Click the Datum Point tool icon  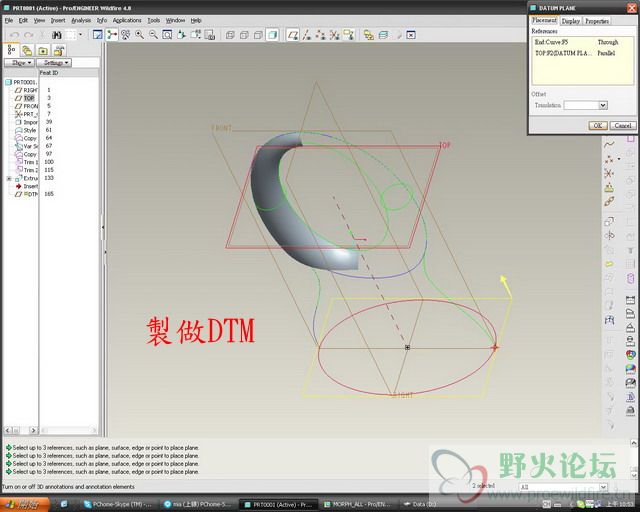pyautogui.click(x=609, y=159)
